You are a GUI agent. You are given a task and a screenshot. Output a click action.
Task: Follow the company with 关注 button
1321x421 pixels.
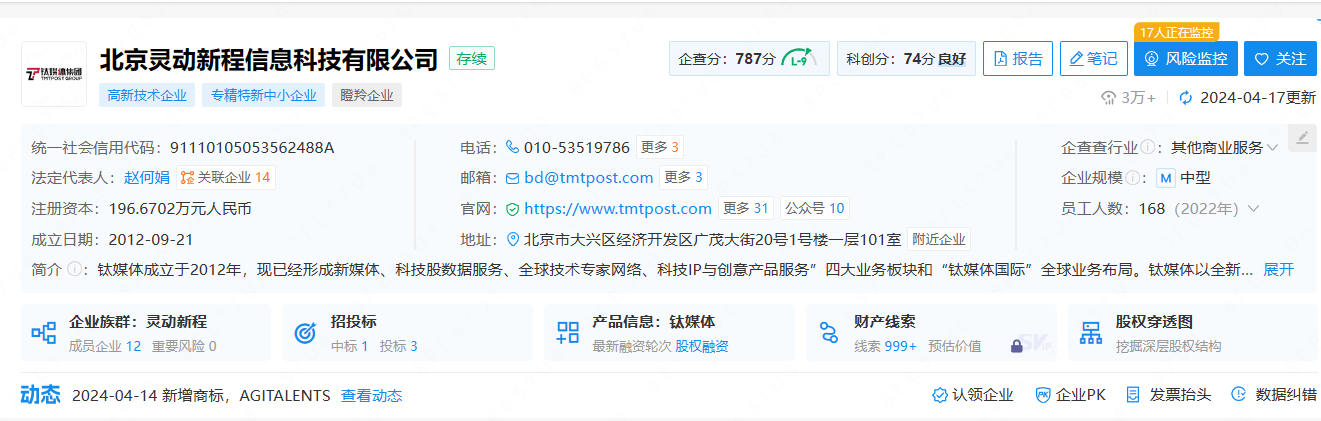[1281, 58]
